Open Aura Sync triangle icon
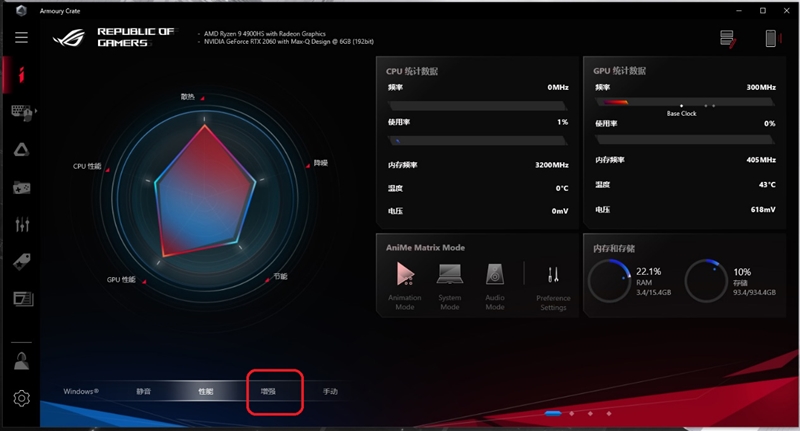This screenshot has width=800, height=431. pyautogui.click(x=21, y=149)
